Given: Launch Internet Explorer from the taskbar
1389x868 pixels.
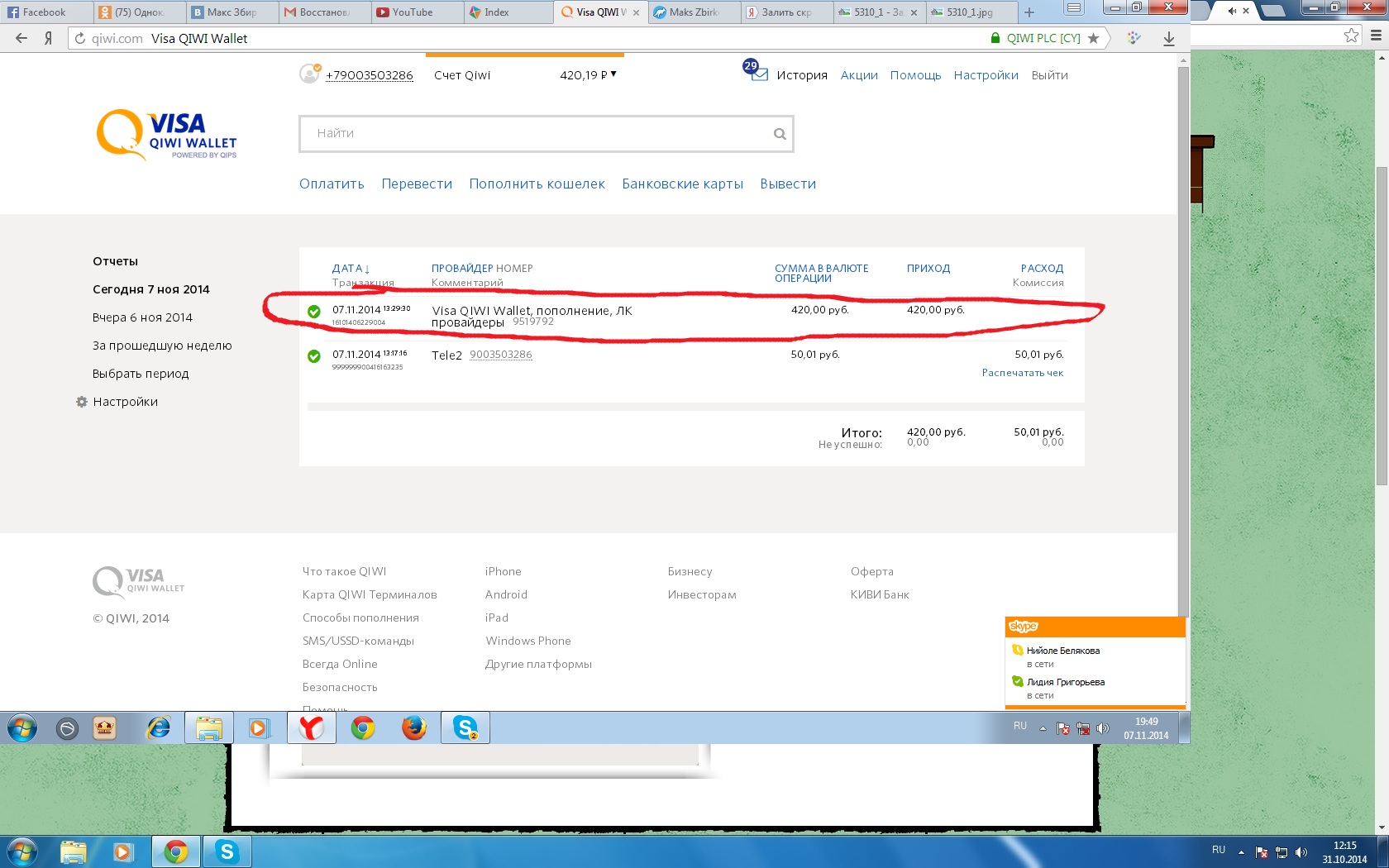Looking at the screenshot, I should [x=158, y=727].
